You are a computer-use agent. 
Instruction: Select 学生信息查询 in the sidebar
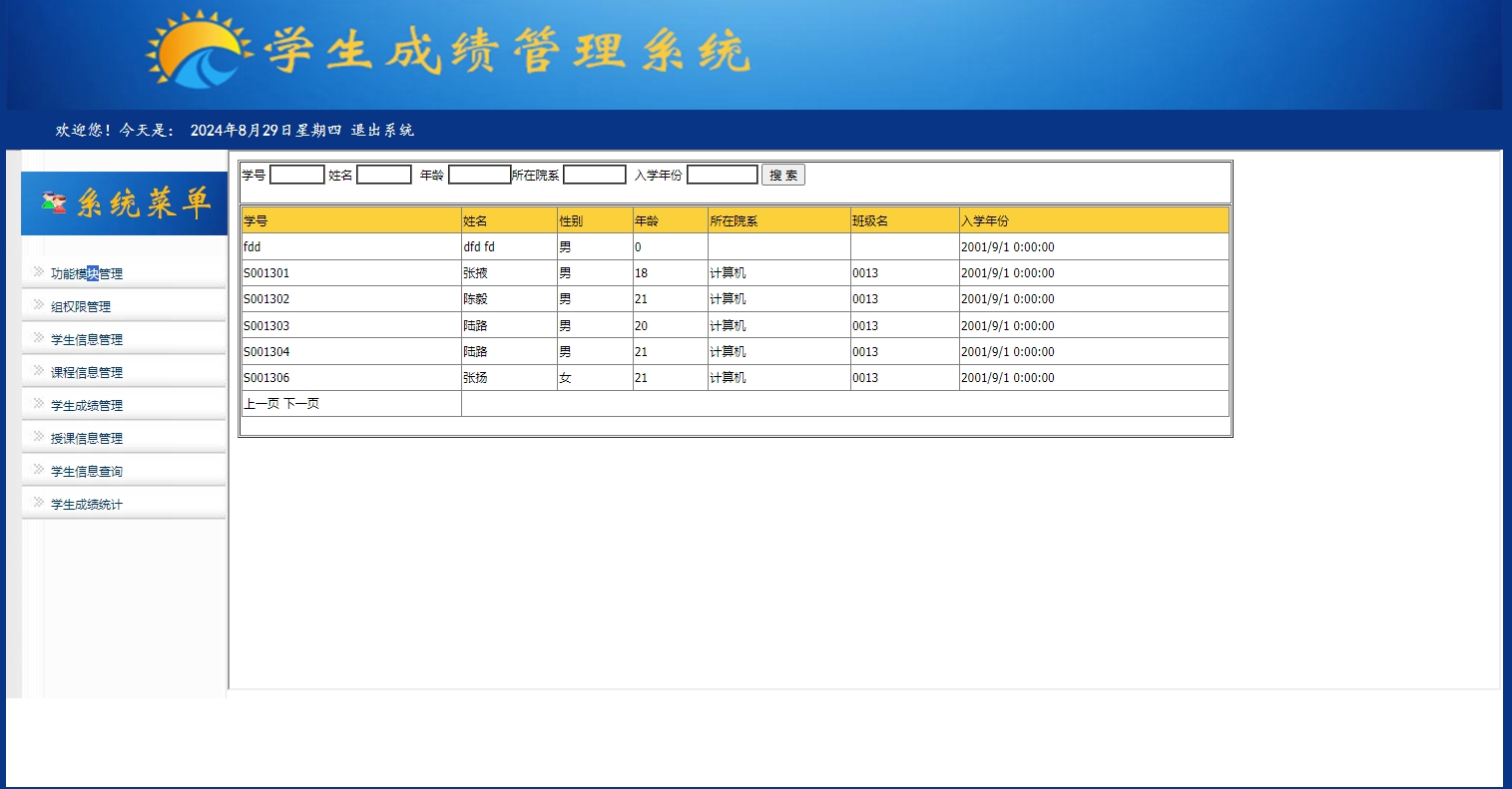point(87,471)
